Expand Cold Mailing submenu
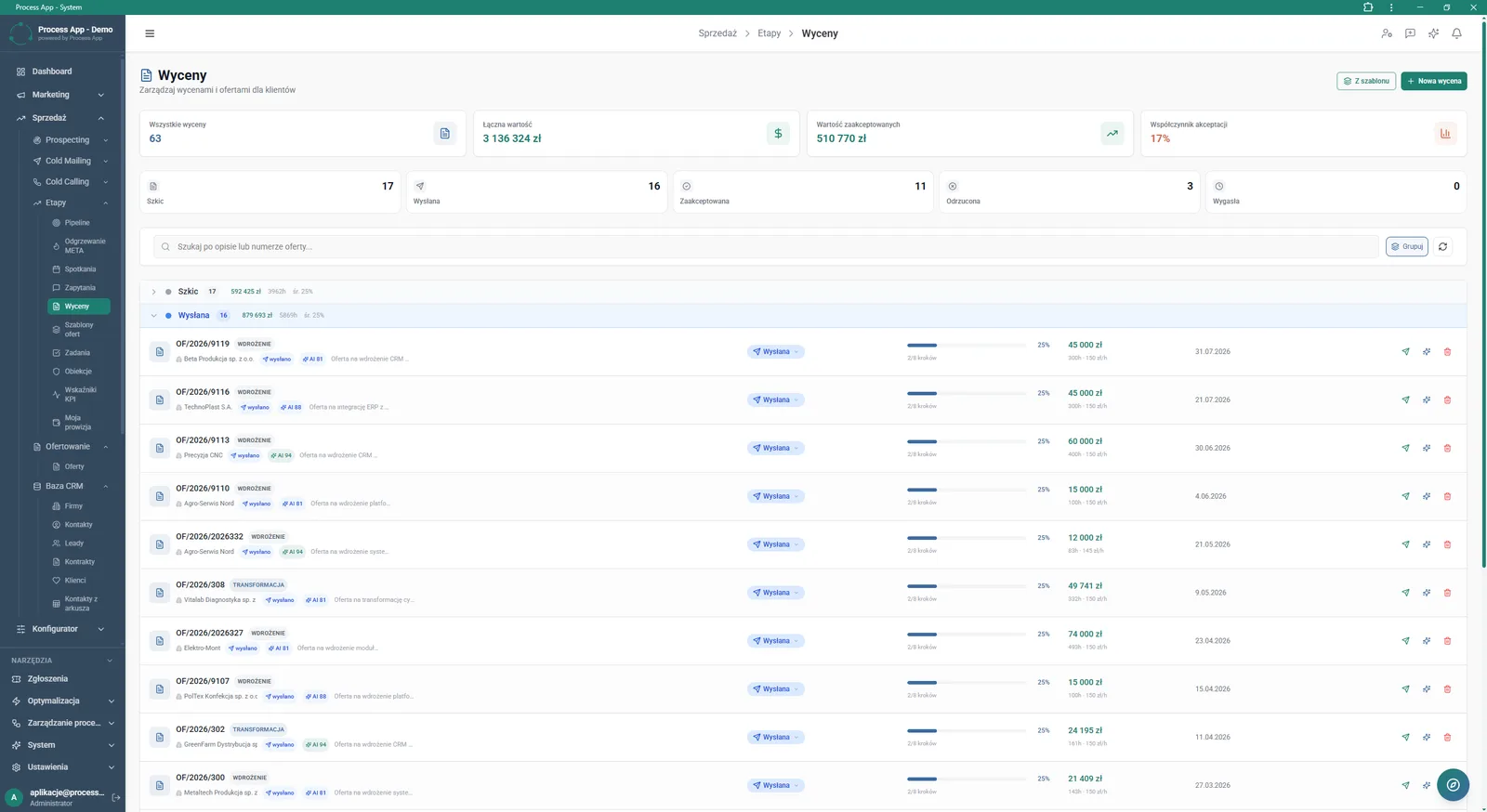Screen dimensions: 1487x812 [x=70, y=161]
